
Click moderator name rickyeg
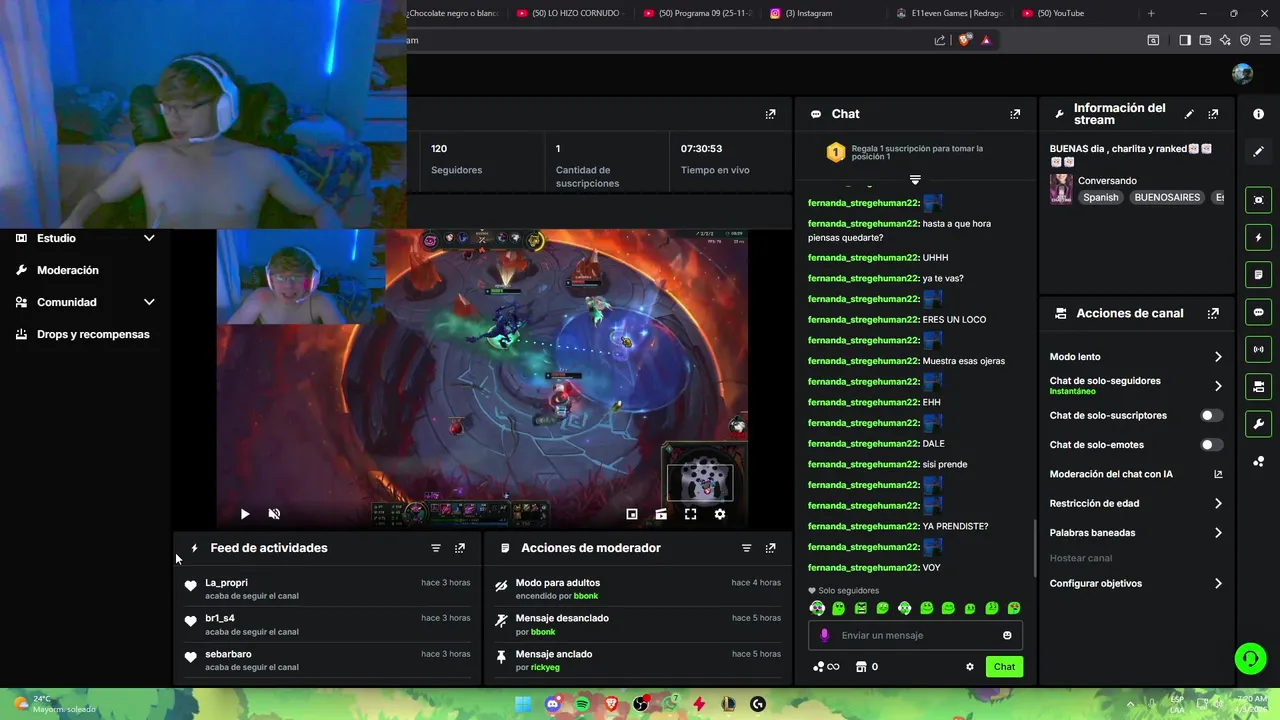[545, 667]
